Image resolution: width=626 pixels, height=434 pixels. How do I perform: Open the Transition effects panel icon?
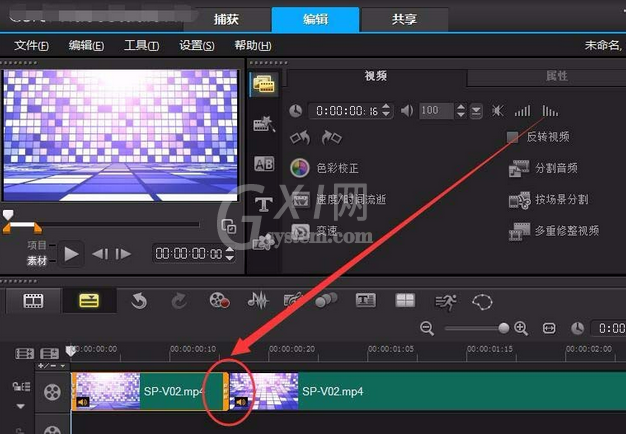pos(264,124)
